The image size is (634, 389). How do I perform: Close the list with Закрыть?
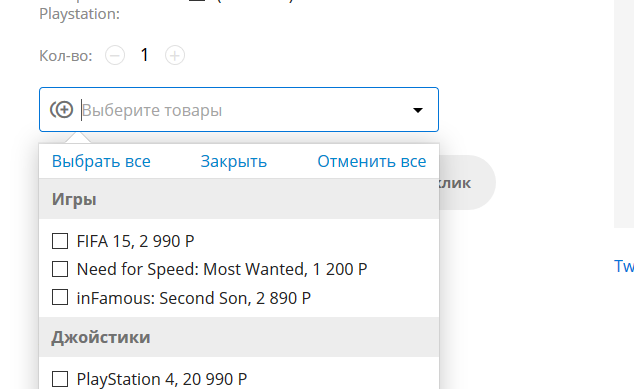[x=234, y=161]
